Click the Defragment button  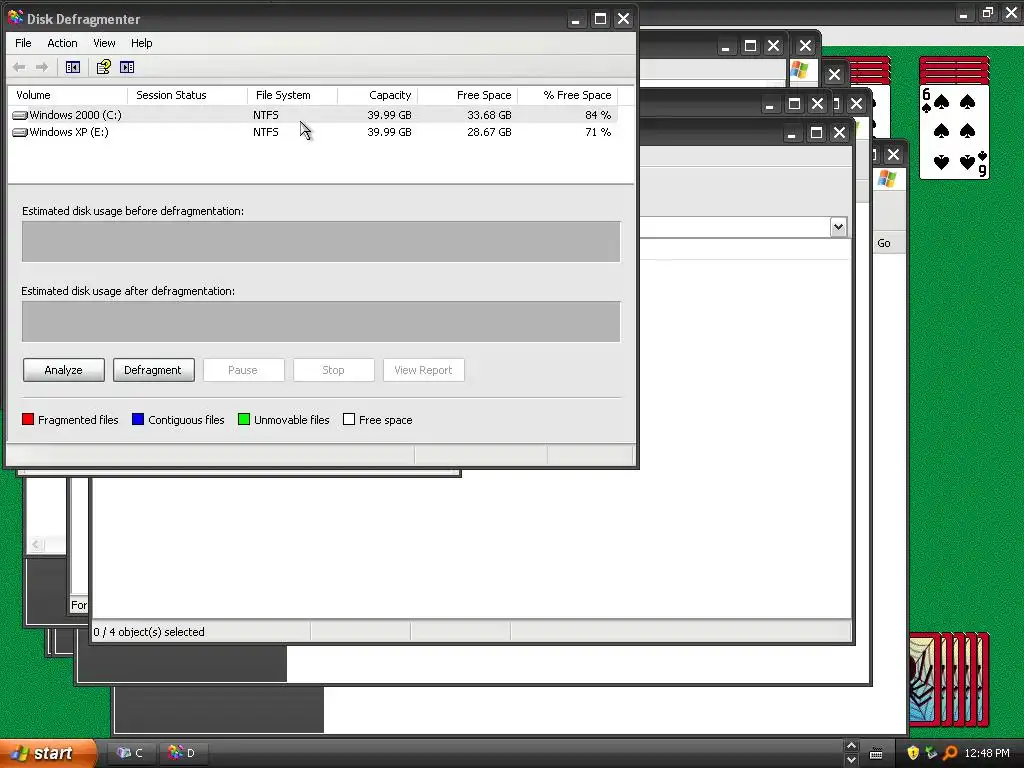[x=153, y=370]
